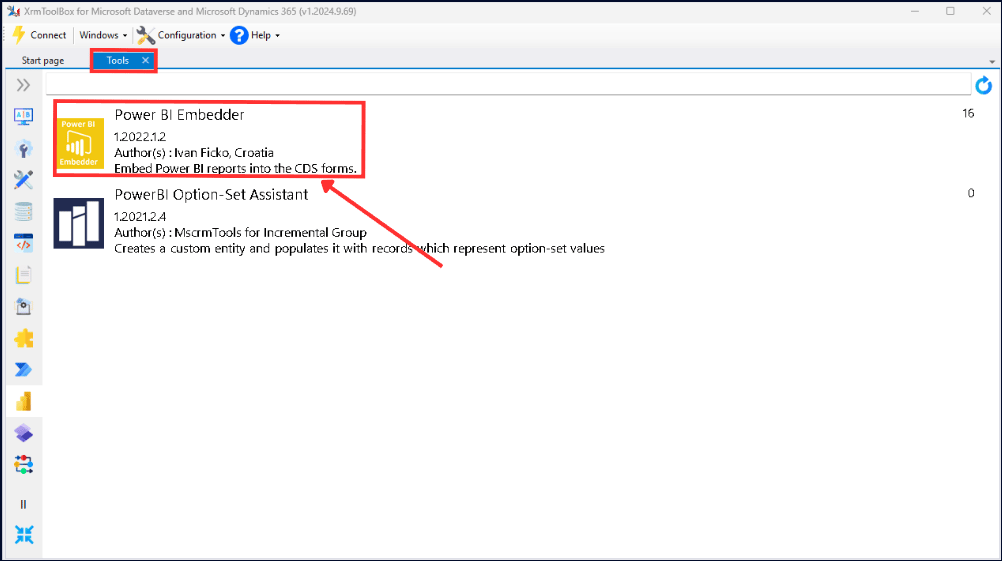Select the code brackets window sidebar icon
Viewport: 1002px width, 561px height.
coord(24,243)
